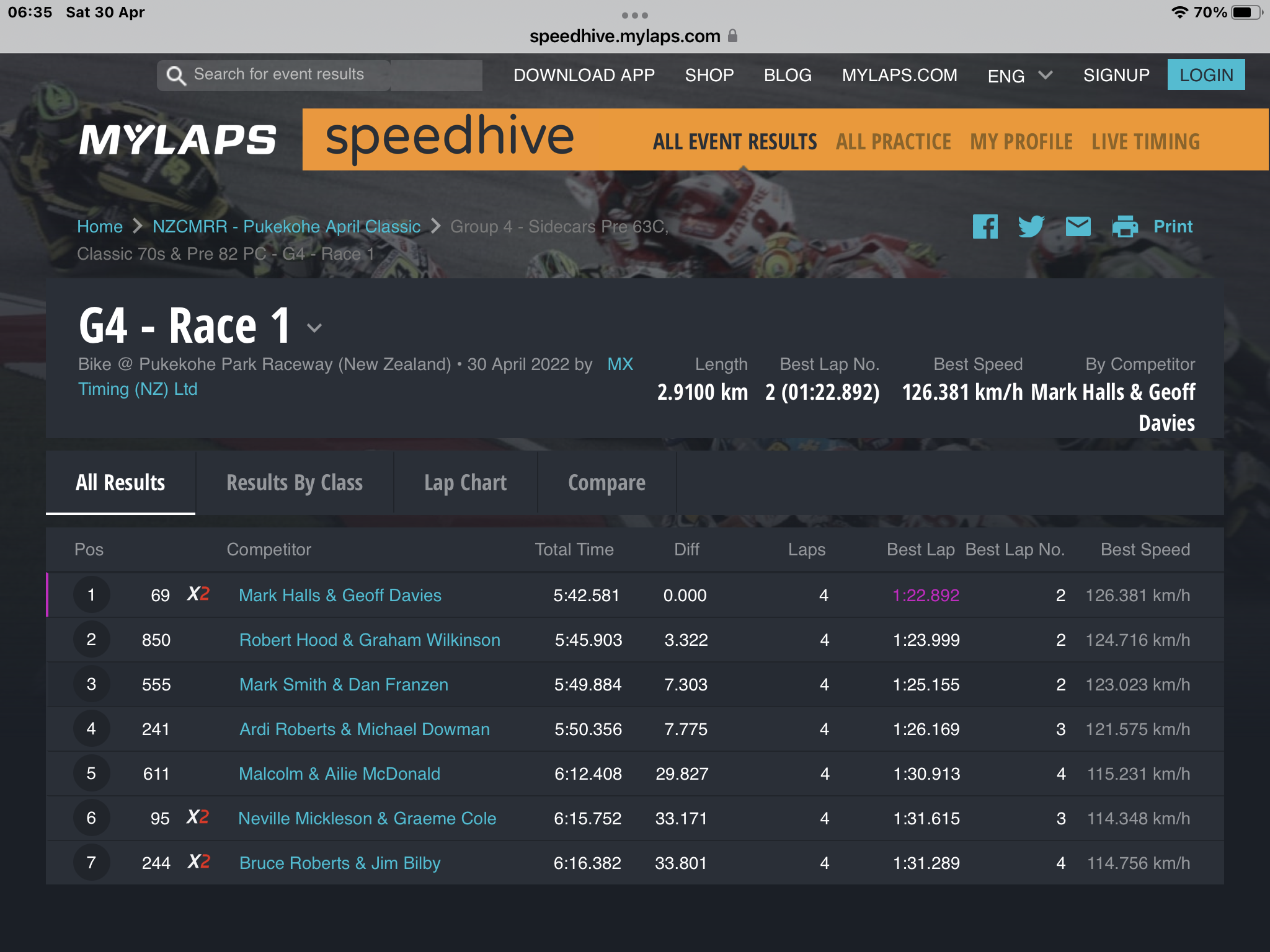Viewport: 1270px width, 952px height.
Task: Visit MYLAPS.COM link
Action: pyautogui.click(x=899, y=75)
